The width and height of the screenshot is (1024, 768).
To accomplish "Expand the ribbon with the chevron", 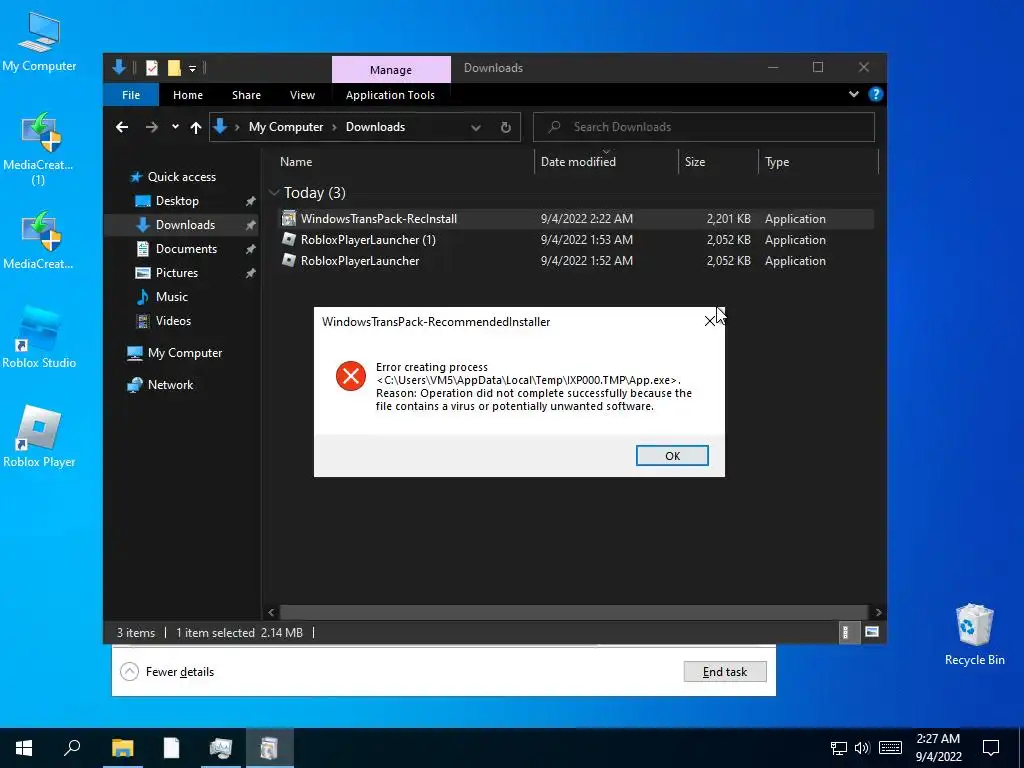I will pos(854,94).
